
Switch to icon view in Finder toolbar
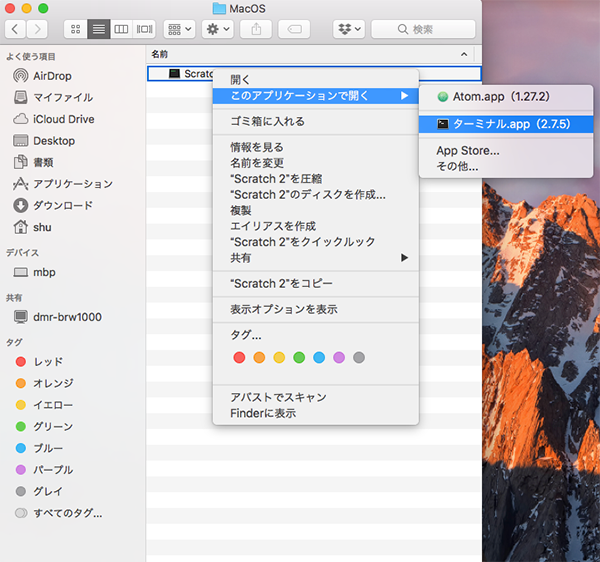point(75,29)
